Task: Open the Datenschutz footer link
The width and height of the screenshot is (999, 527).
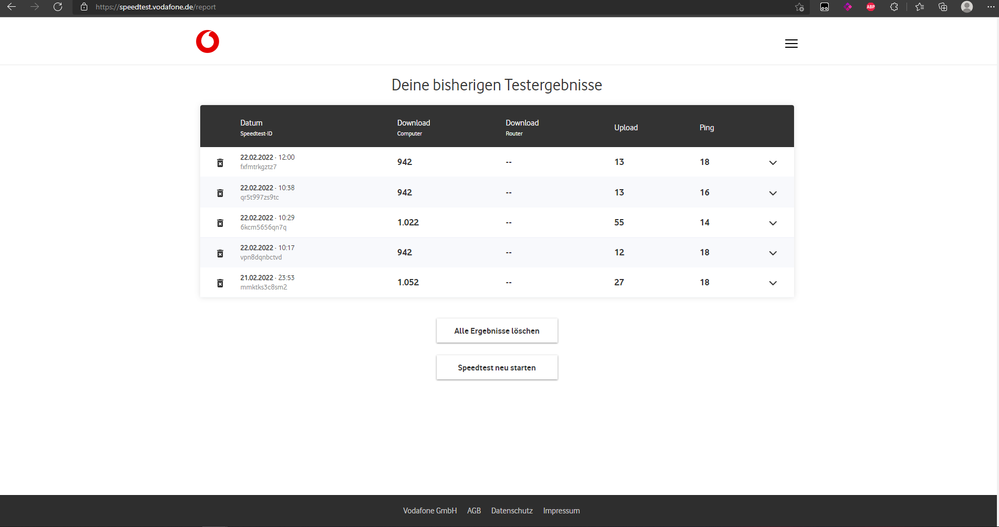Action: (x=512, y=510)
